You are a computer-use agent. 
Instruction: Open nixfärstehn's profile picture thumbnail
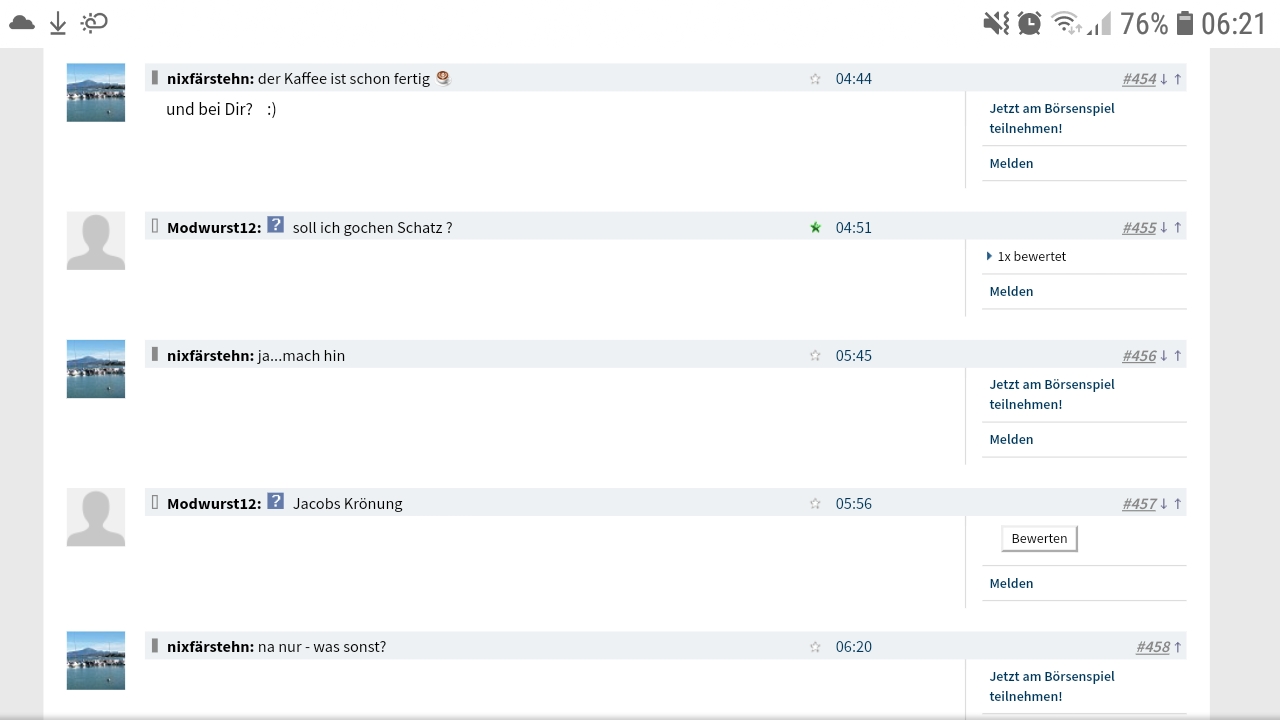coord(95,92)
